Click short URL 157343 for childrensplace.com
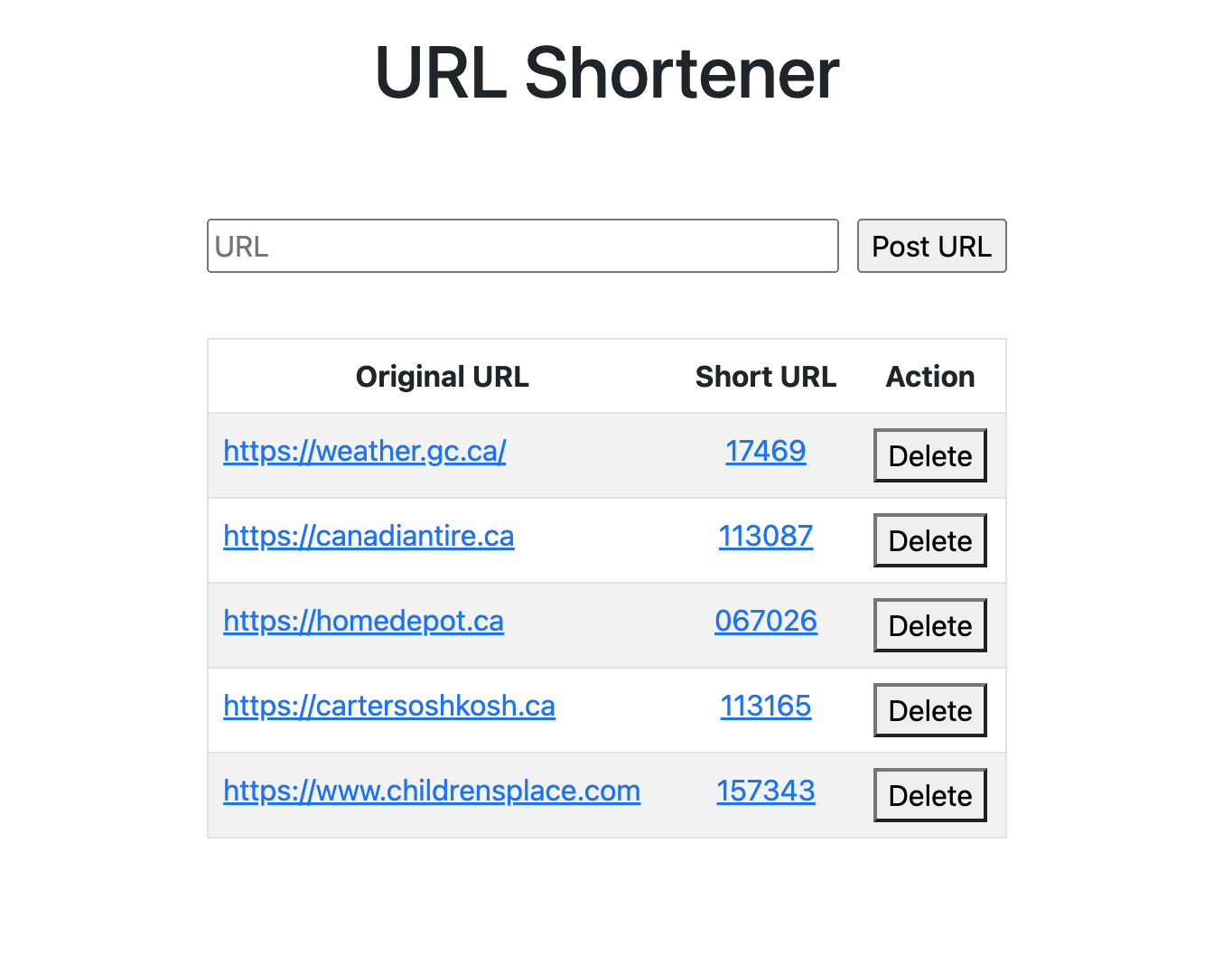Image resolution: width=1232 pixels, height=974 pixels. (x=765, y=791)
